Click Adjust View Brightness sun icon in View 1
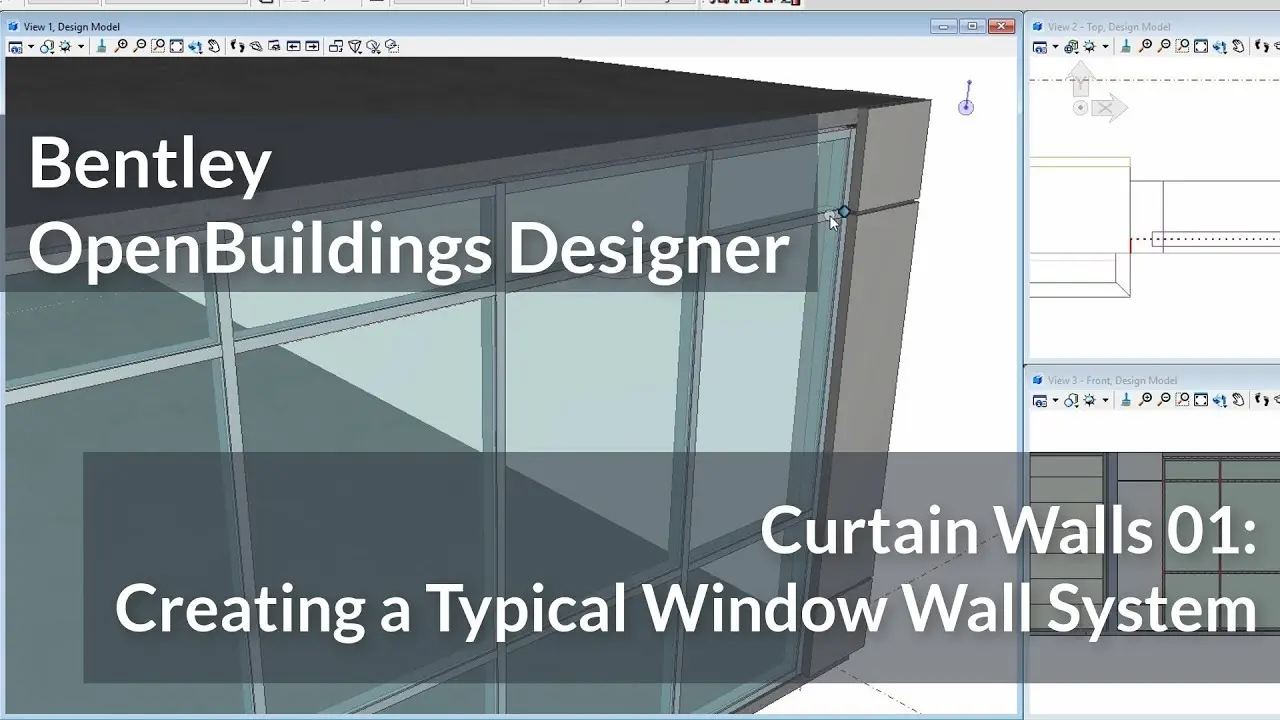 click(65, 46)
